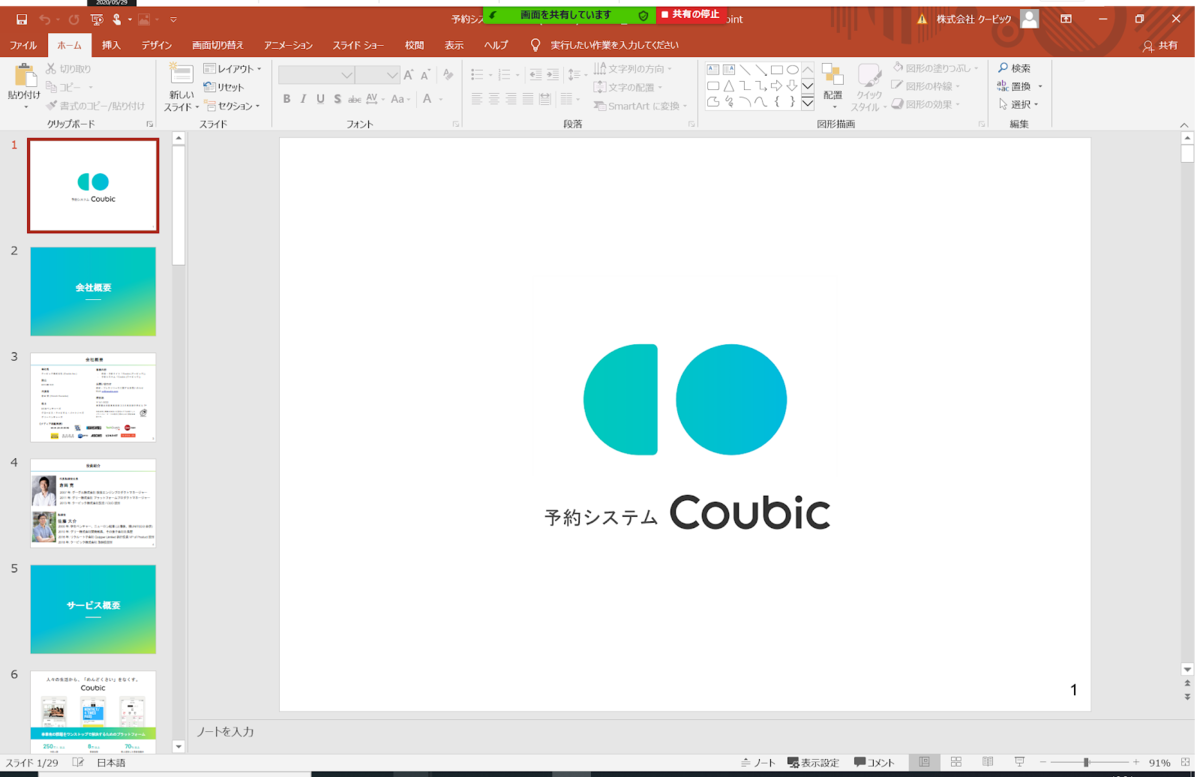
Task: Toggle normal view button in status bar
Action: pos(924,762)
